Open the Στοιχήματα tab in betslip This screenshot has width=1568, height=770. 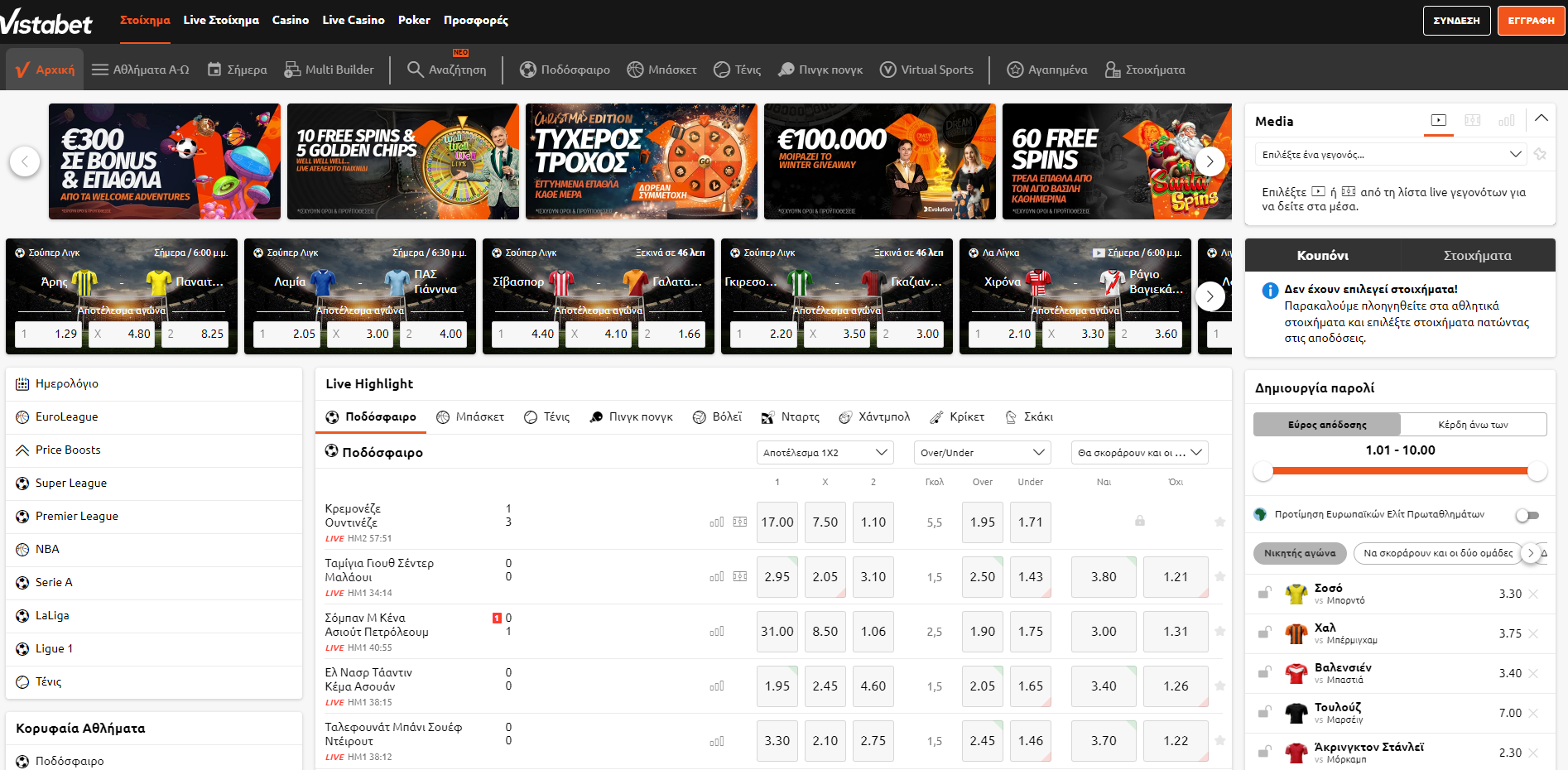[x=1477, y=256]
